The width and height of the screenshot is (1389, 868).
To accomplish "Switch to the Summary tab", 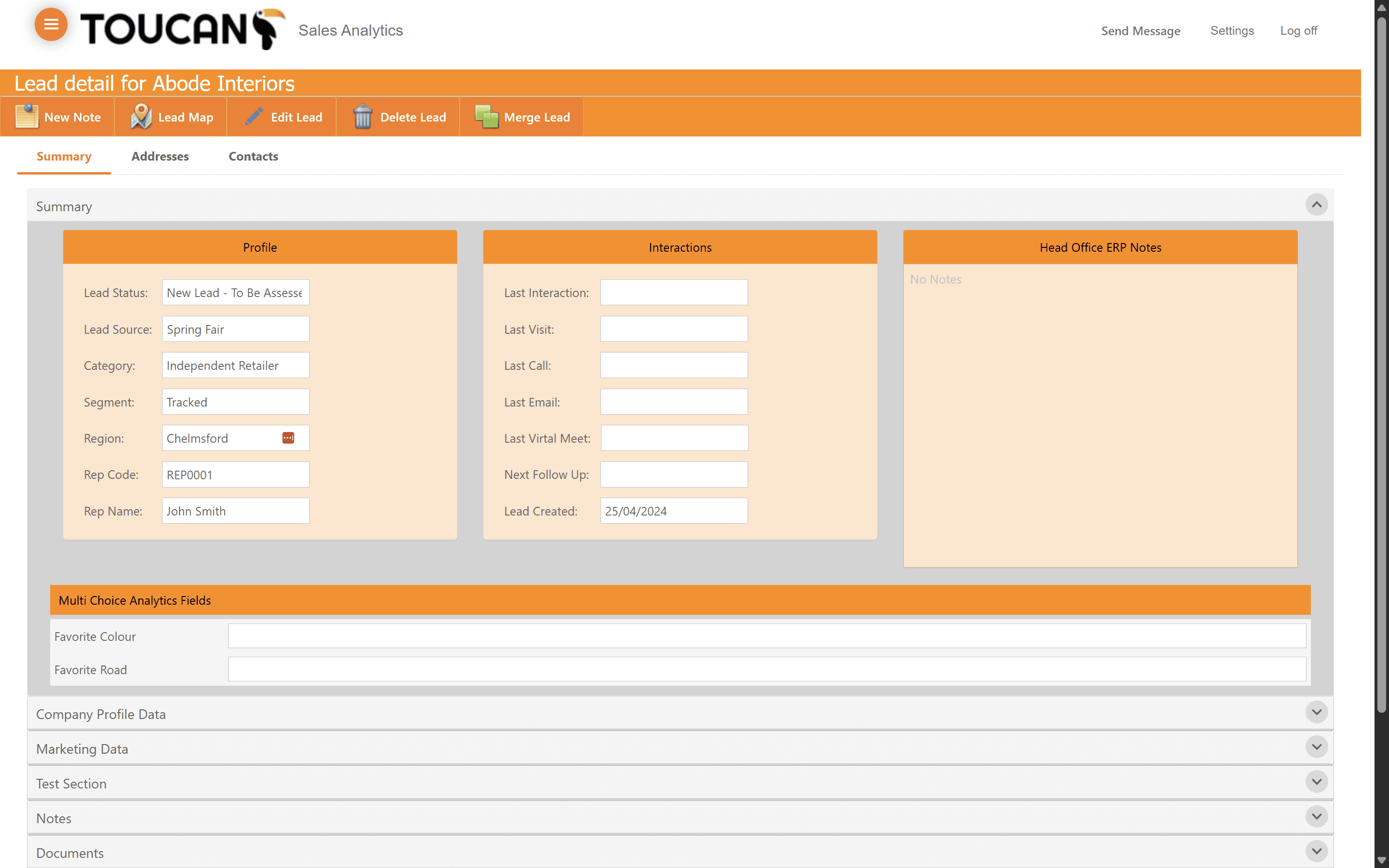I will click(64, 156).
